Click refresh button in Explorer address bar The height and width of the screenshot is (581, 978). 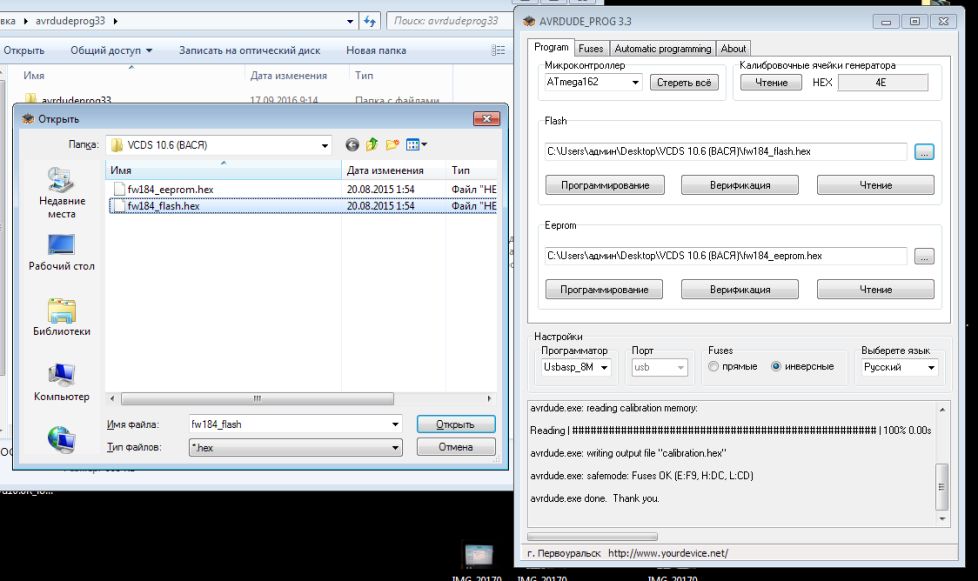[370, 21]
